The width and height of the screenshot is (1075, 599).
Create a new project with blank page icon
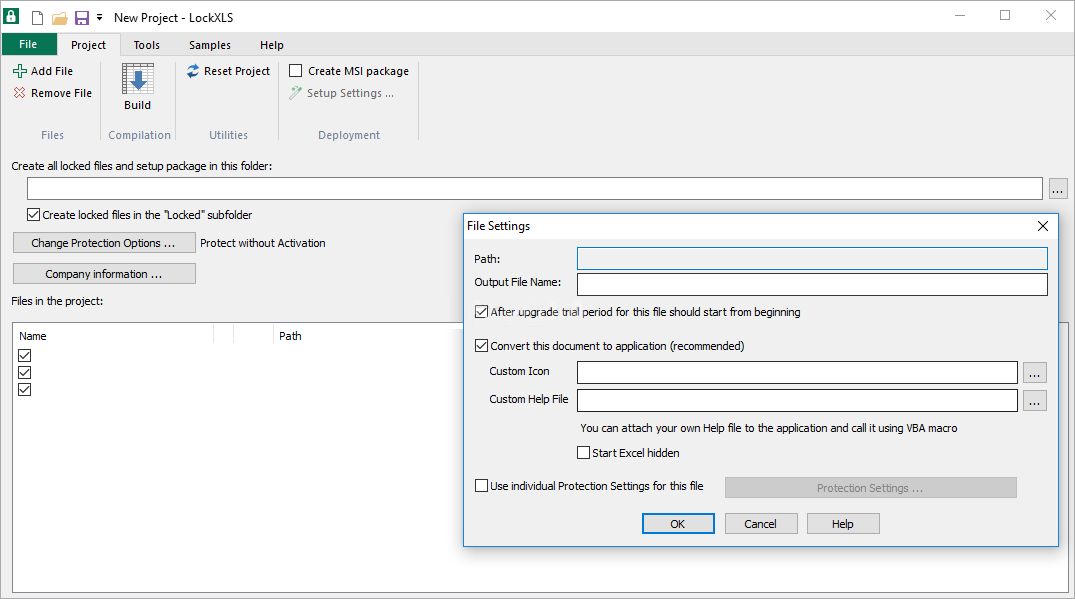click(38, 17)
